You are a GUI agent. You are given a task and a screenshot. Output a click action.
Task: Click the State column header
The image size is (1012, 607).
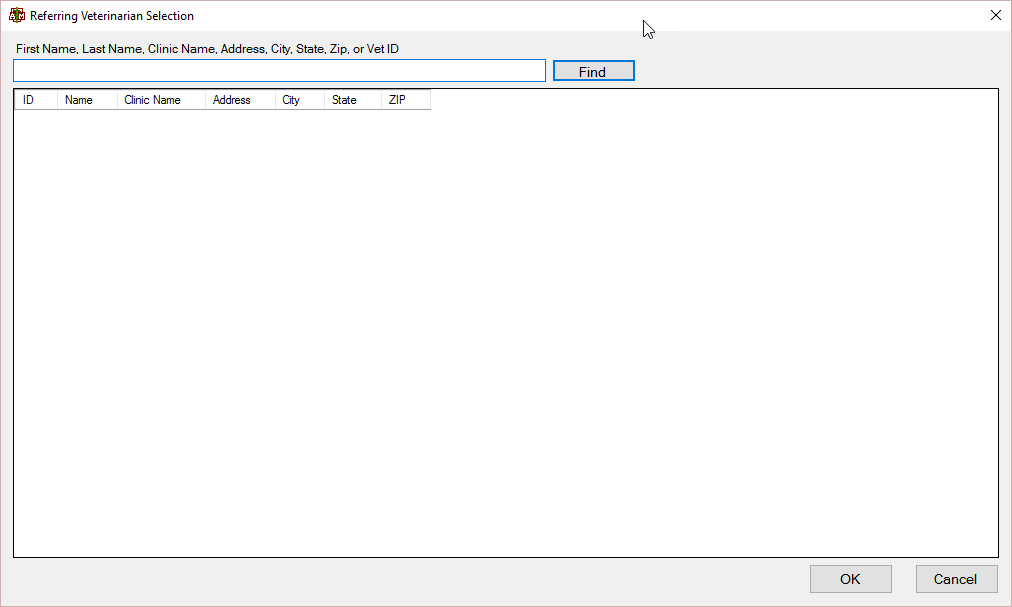click(352, 100)
